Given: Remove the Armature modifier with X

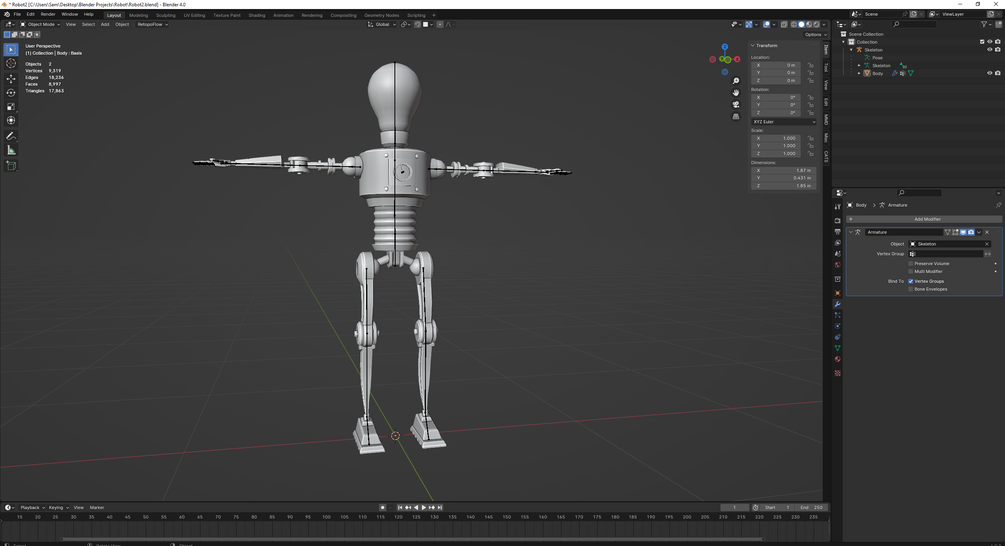Looking at the screenshot, I should (x=987, y=232).
